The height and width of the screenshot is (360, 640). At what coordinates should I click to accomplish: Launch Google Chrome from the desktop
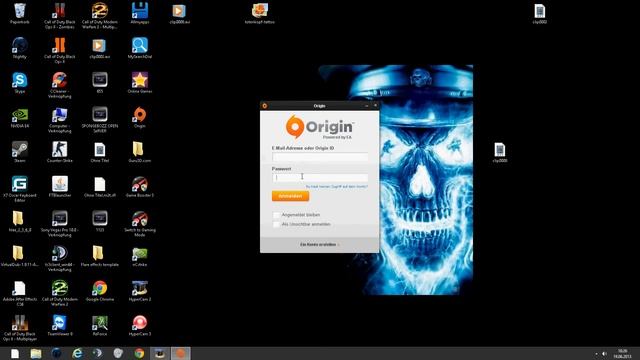point(100,291)
